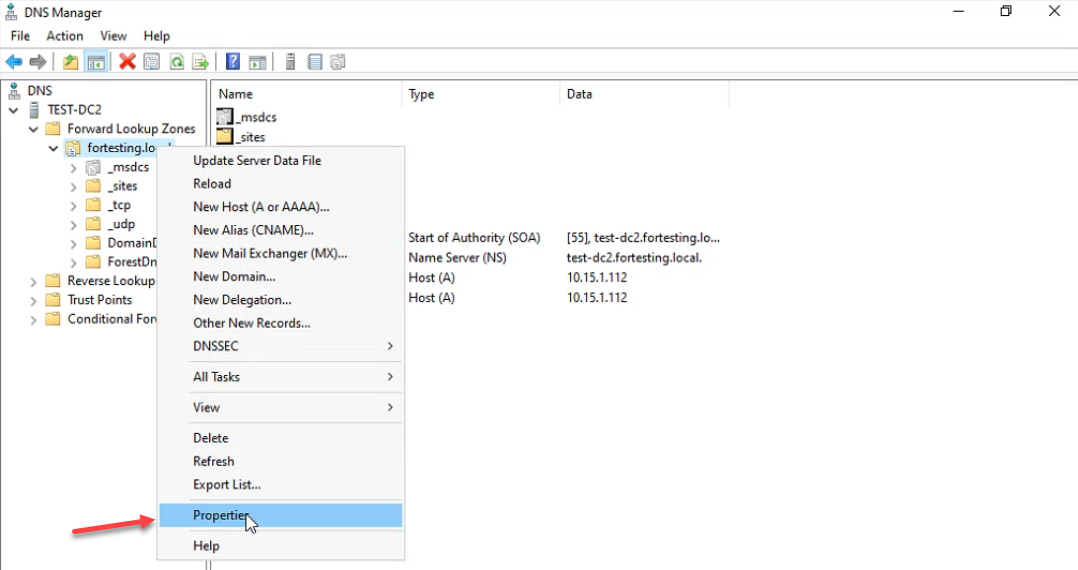Expand the _tcp tree node

pos(74,206)
